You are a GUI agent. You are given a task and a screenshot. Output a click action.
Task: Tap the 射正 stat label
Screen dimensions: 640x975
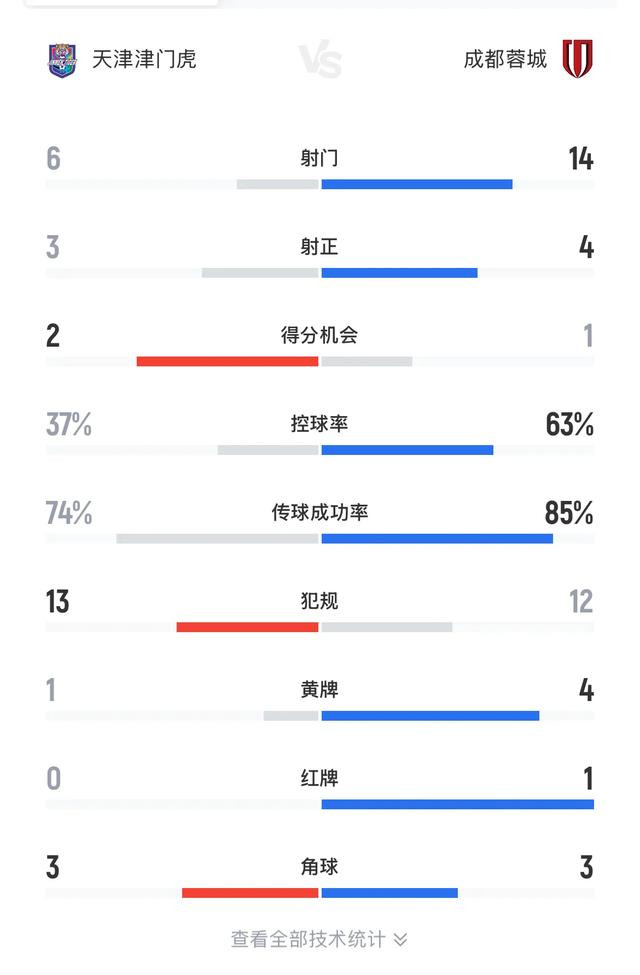coord(319,247)
